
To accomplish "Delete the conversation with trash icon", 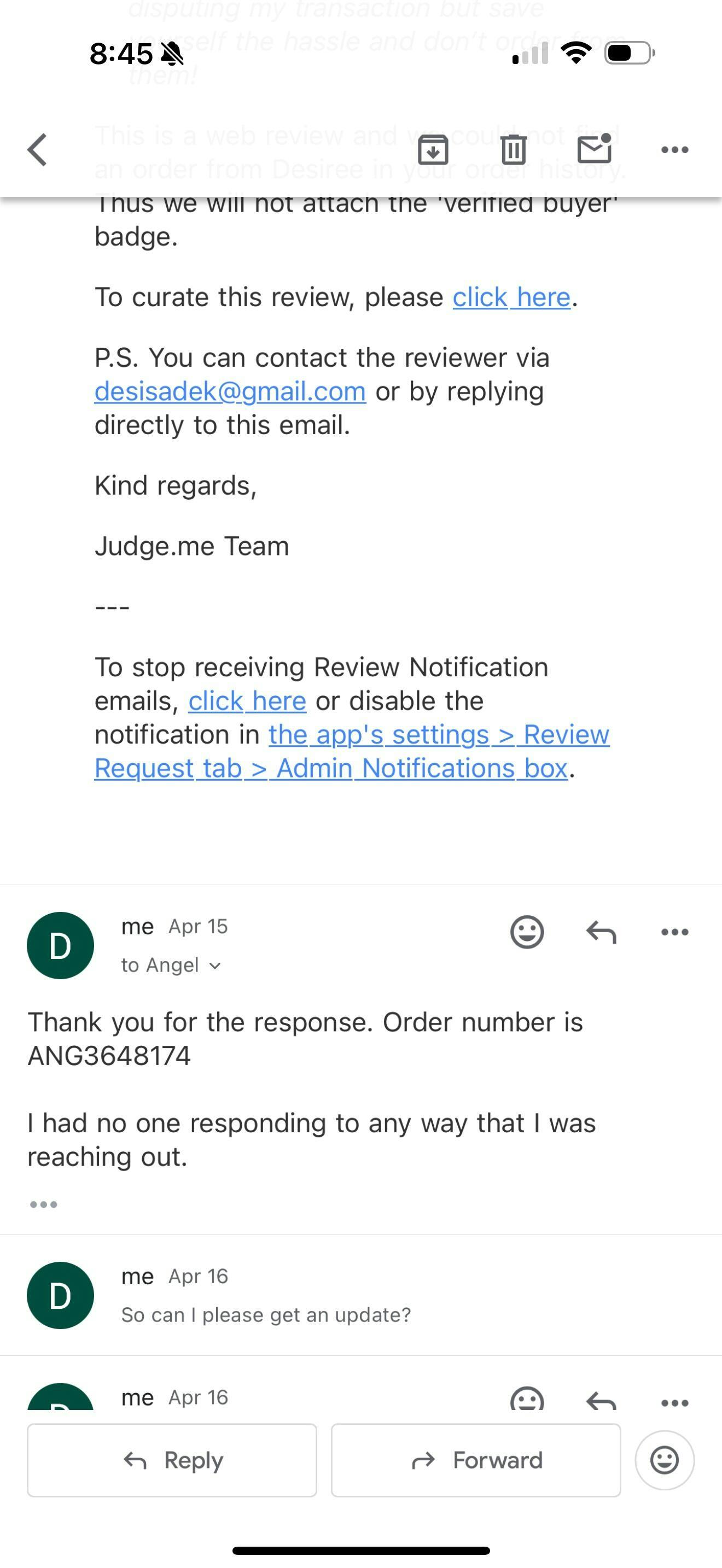I will coord(513,150).
